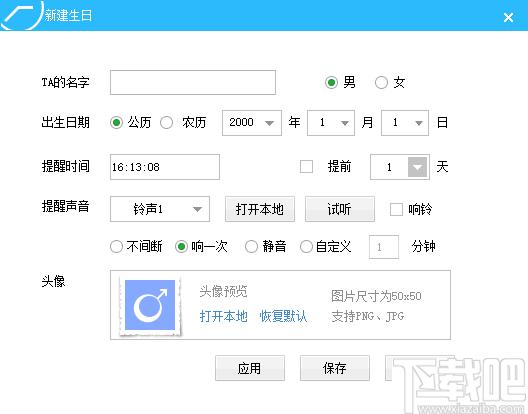Screen dimensions: 528x414
Task: Click the 打开本地 sound button
Action: click(x=260, y=209)
